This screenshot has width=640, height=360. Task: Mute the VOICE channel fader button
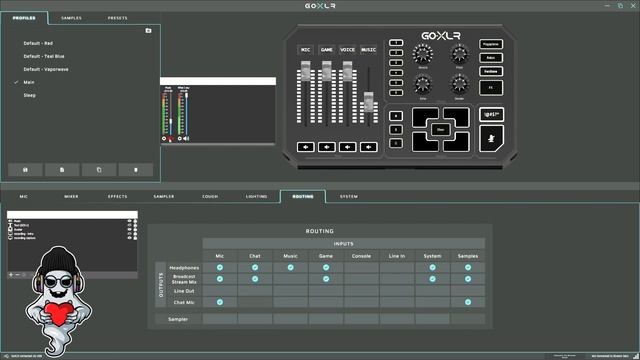(347, 147)
